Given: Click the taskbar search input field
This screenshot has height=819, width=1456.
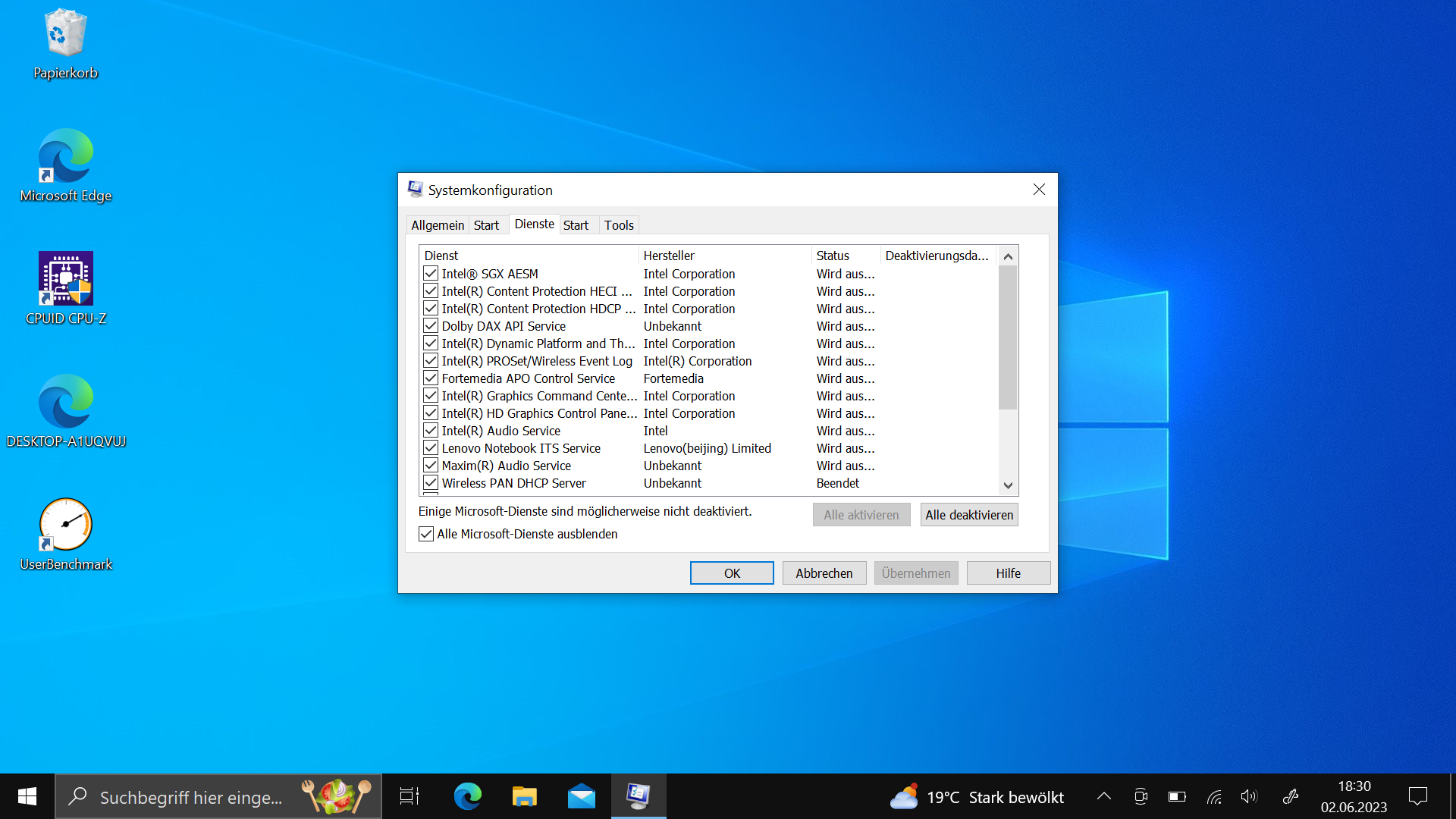Looking at the screenshot, I should click(x=191, y=797).
